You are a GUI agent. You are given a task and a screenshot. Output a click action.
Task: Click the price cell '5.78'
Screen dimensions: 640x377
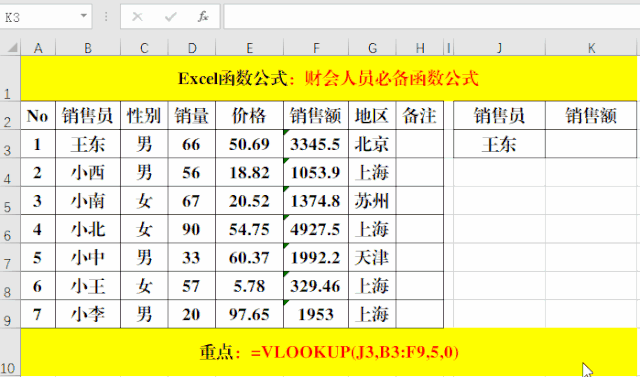click(249, 286)
